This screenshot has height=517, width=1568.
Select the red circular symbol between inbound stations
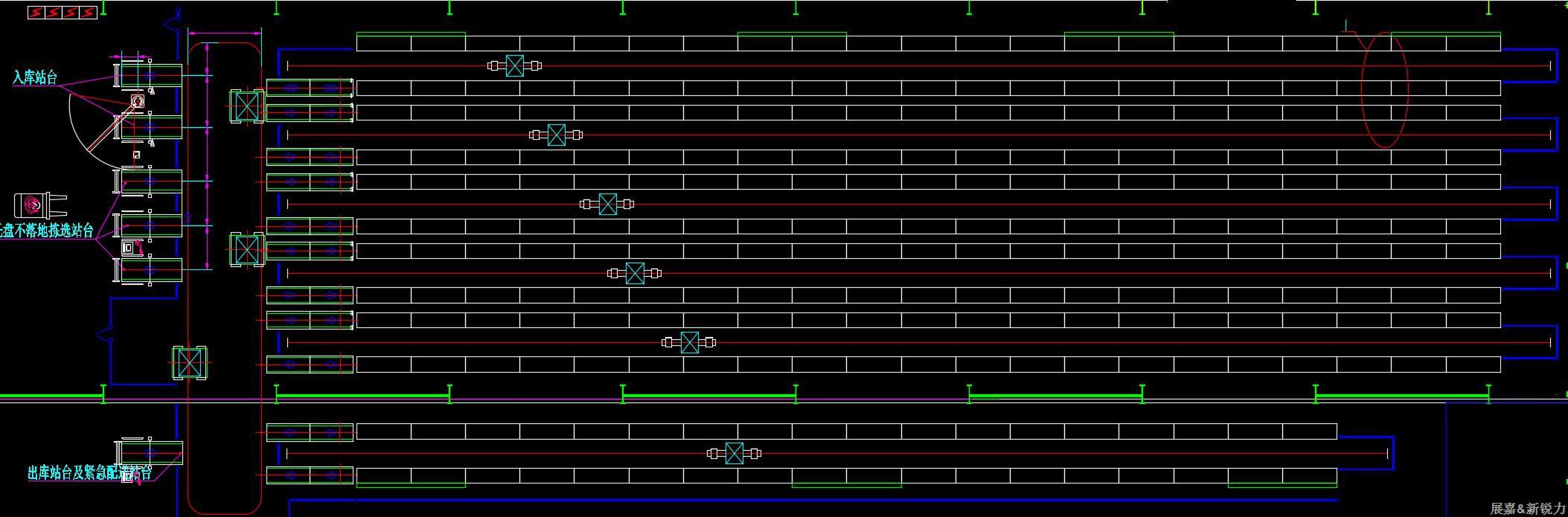click(x=137, y=100)
